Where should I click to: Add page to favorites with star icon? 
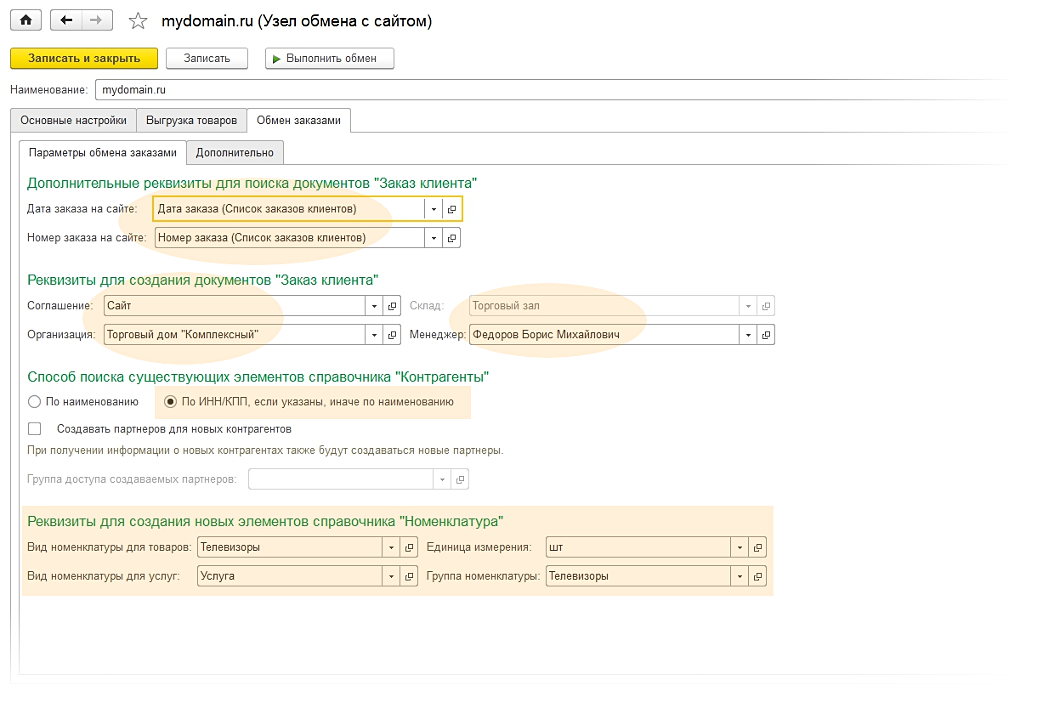click(x=139, y=21)
